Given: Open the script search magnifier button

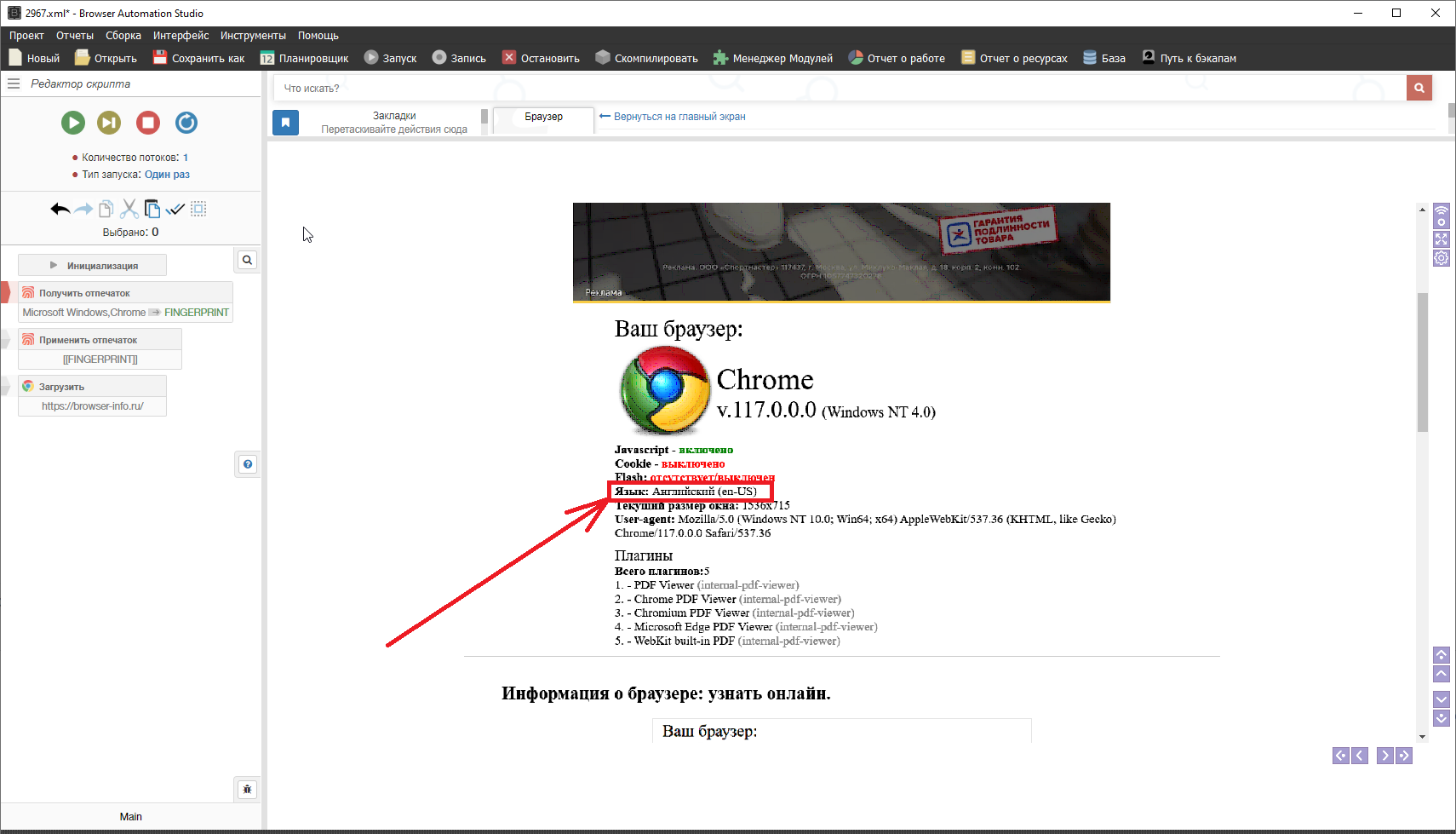Looking at the screenshot, I should click(247, 260).
